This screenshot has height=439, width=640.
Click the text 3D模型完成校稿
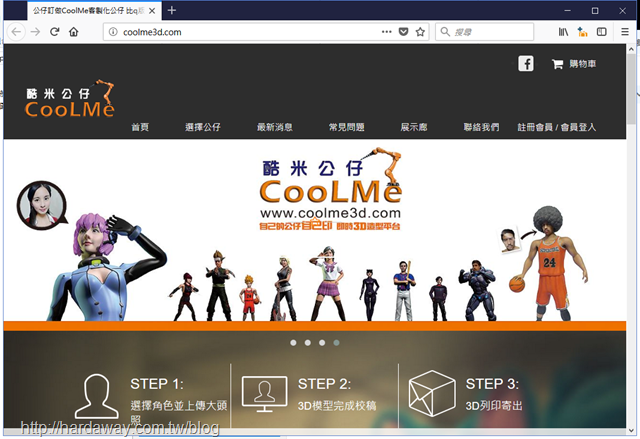tap(337, 406)
